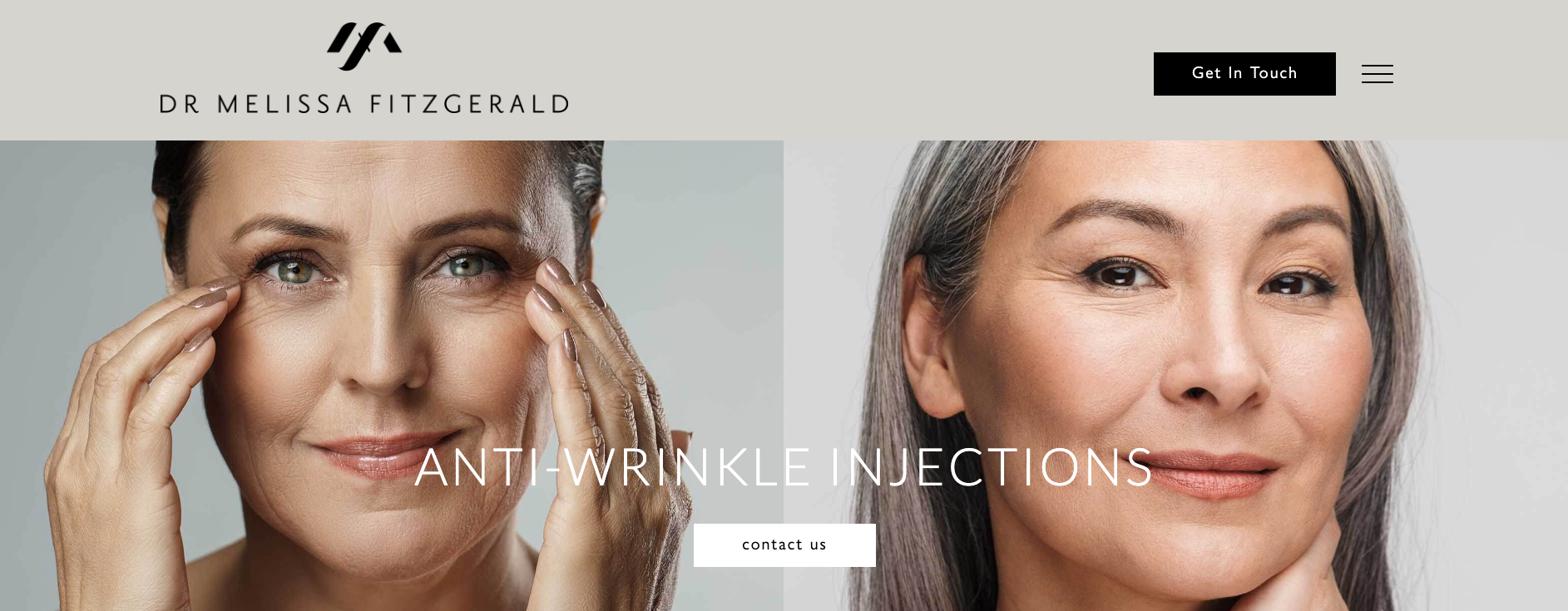Select the right photo of grey-haired woman
This screenshot has height=611, width=1568.
(x=1175, y=376)
